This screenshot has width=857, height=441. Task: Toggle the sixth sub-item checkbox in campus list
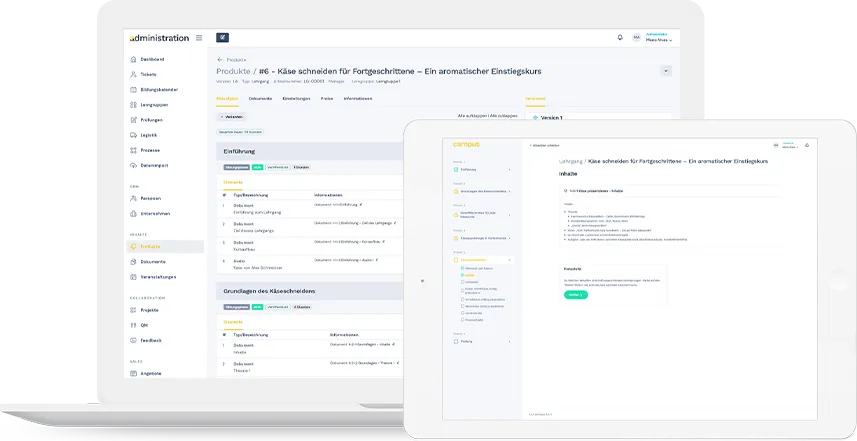pyautogui.click(x=462, y=307)
